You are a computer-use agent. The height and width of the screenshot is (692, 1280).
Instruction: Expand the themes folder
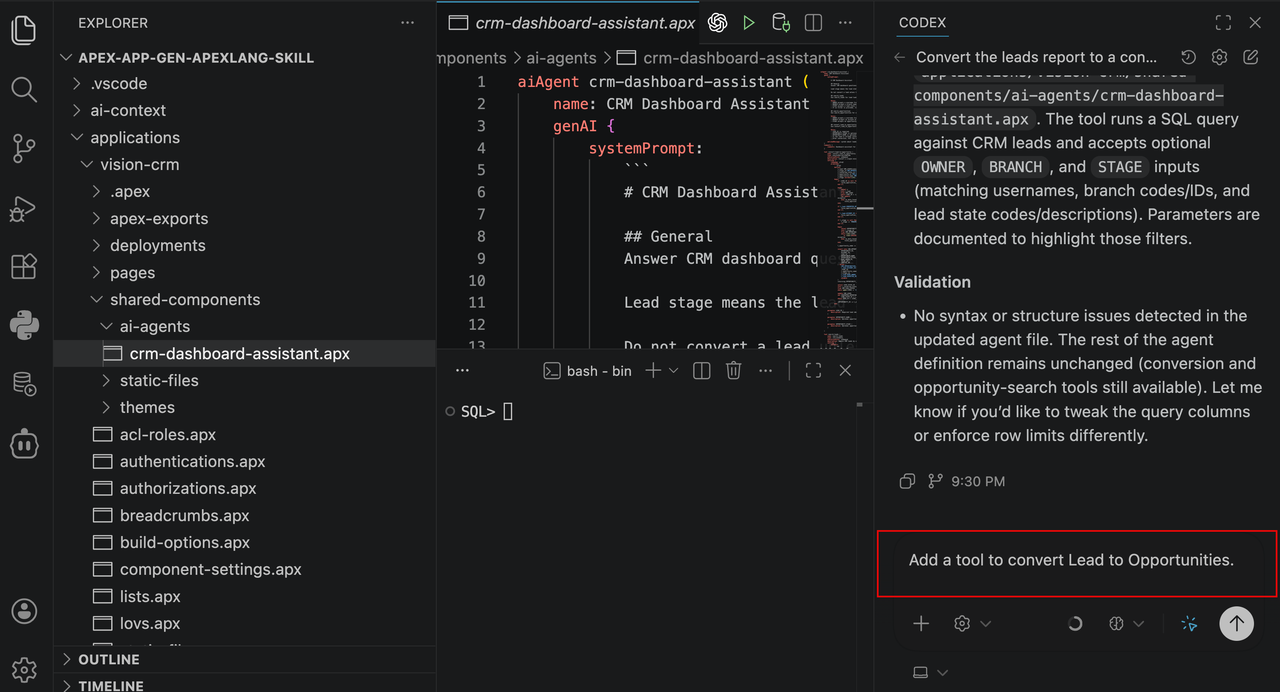[147, 408]
